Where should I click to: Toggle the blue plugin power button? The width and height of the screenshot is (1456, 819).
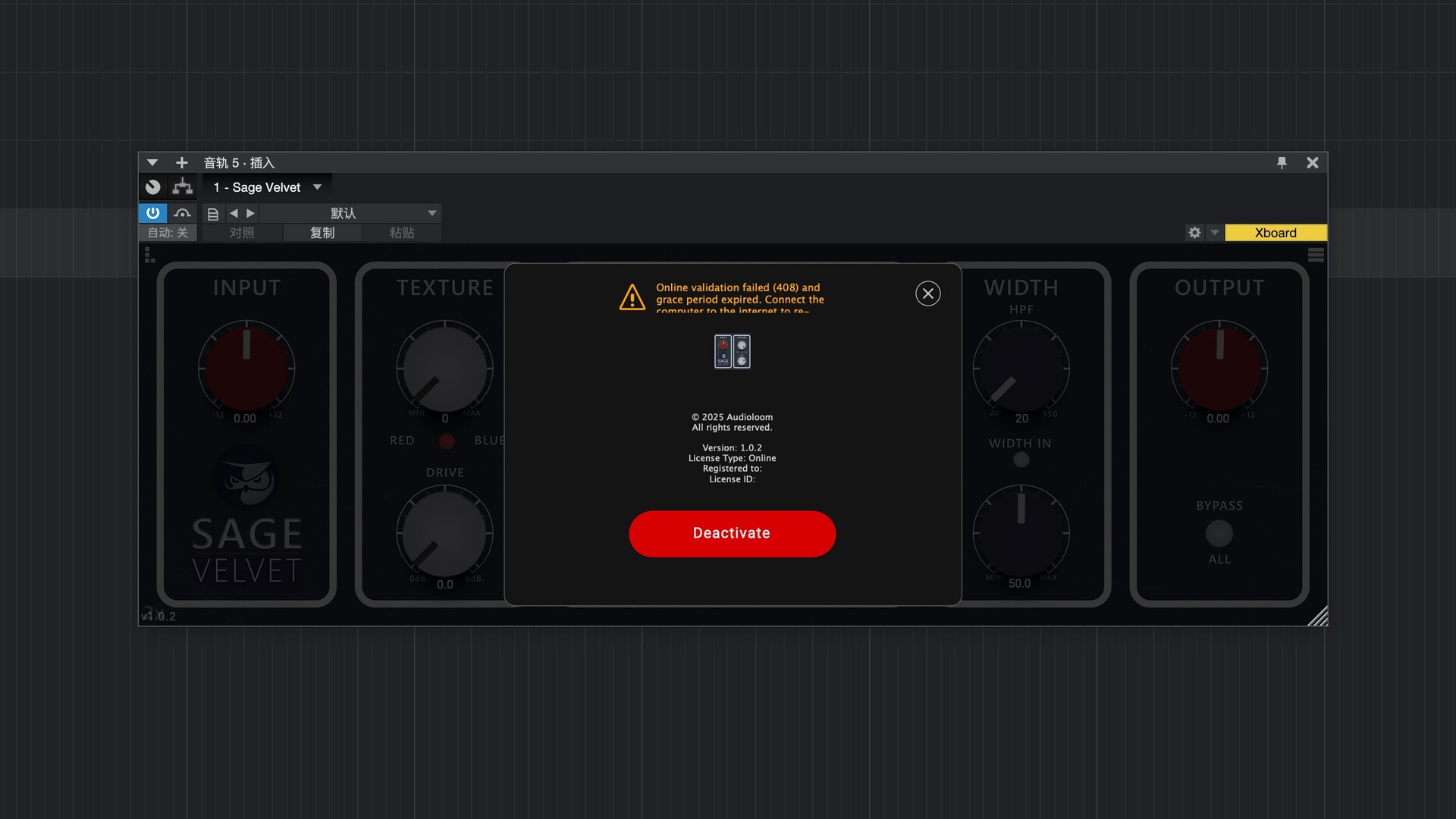click(152, 213)
